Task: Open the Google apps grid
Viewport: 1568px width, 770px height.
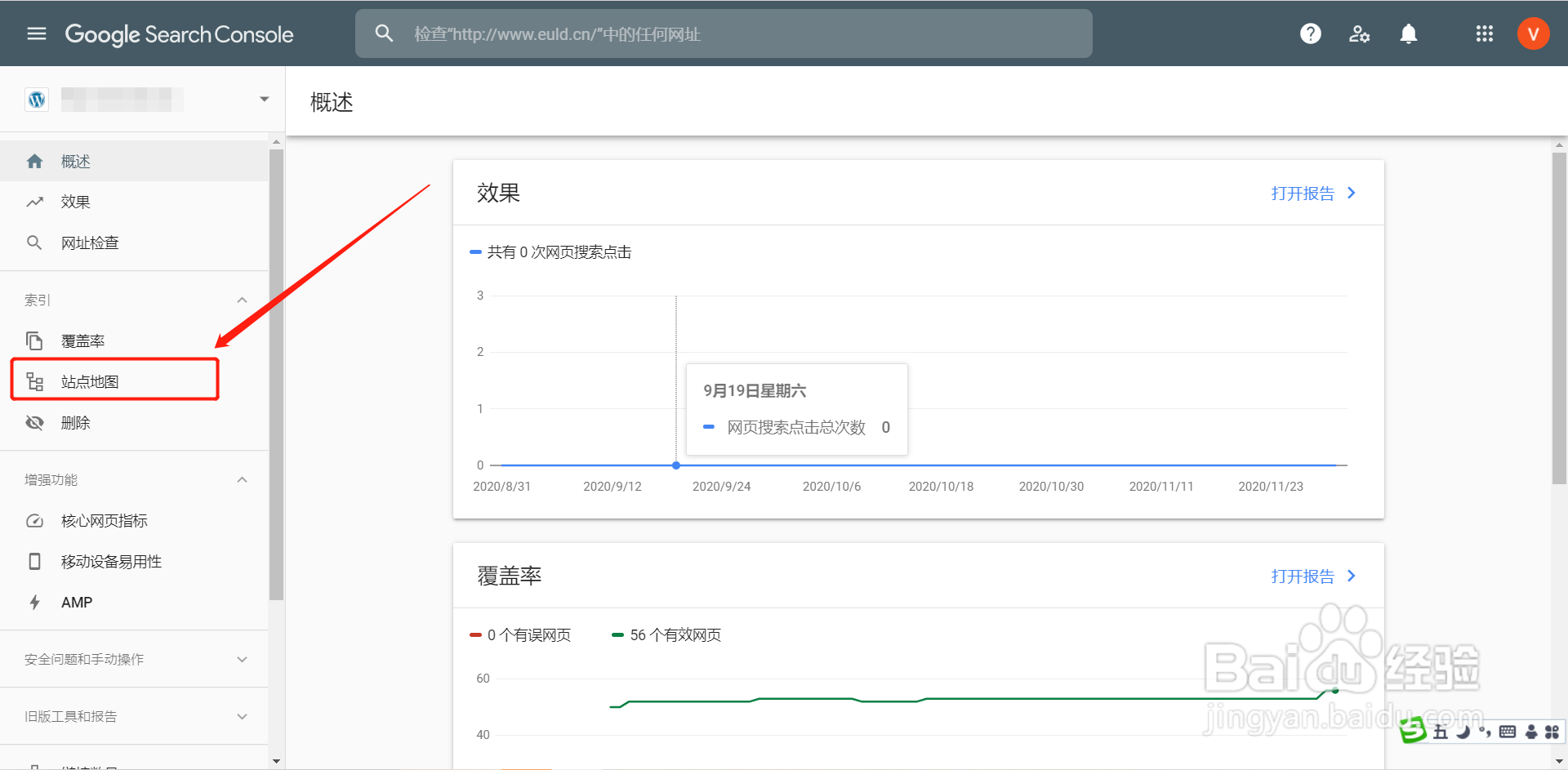Action: click(1485, 33)
